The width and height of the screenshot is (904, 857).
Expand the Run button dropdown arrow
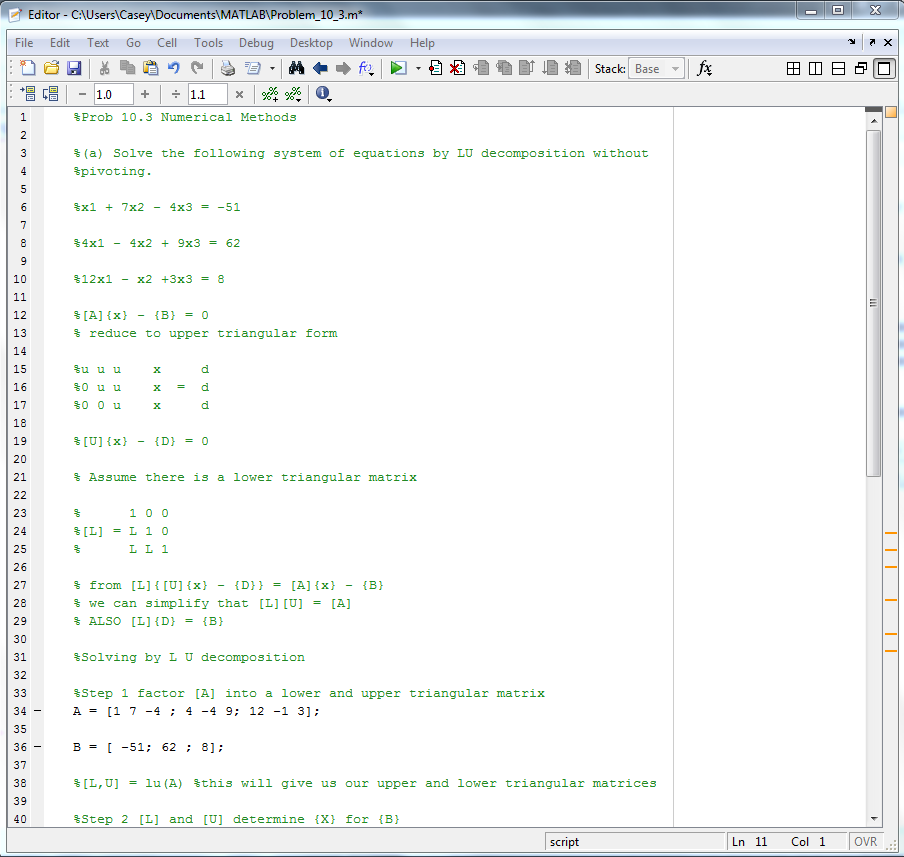(x=419, y=68)
